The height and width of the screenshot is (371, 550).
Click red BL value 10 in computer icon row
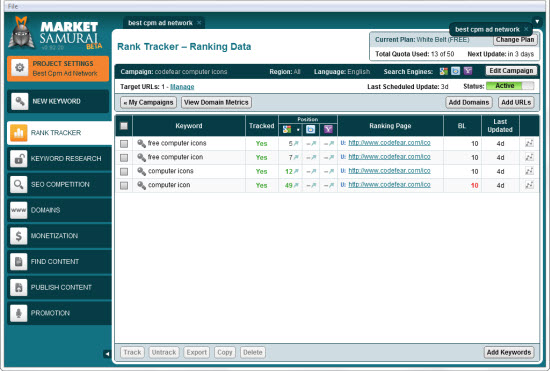[475, 186]
